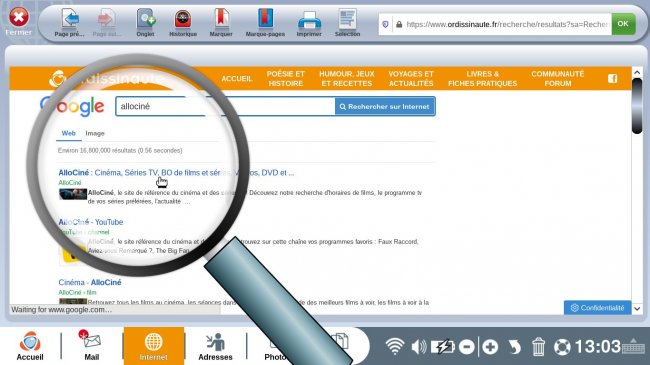Click the battery charging icon

(443, 347)
